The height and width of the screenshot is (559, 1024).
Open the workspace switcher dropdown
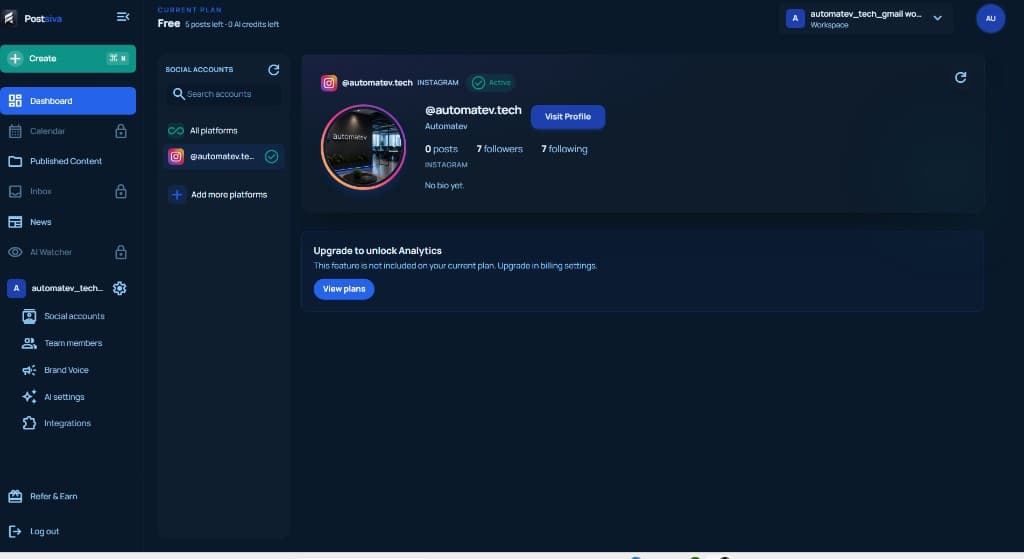(x=866, y=19)
